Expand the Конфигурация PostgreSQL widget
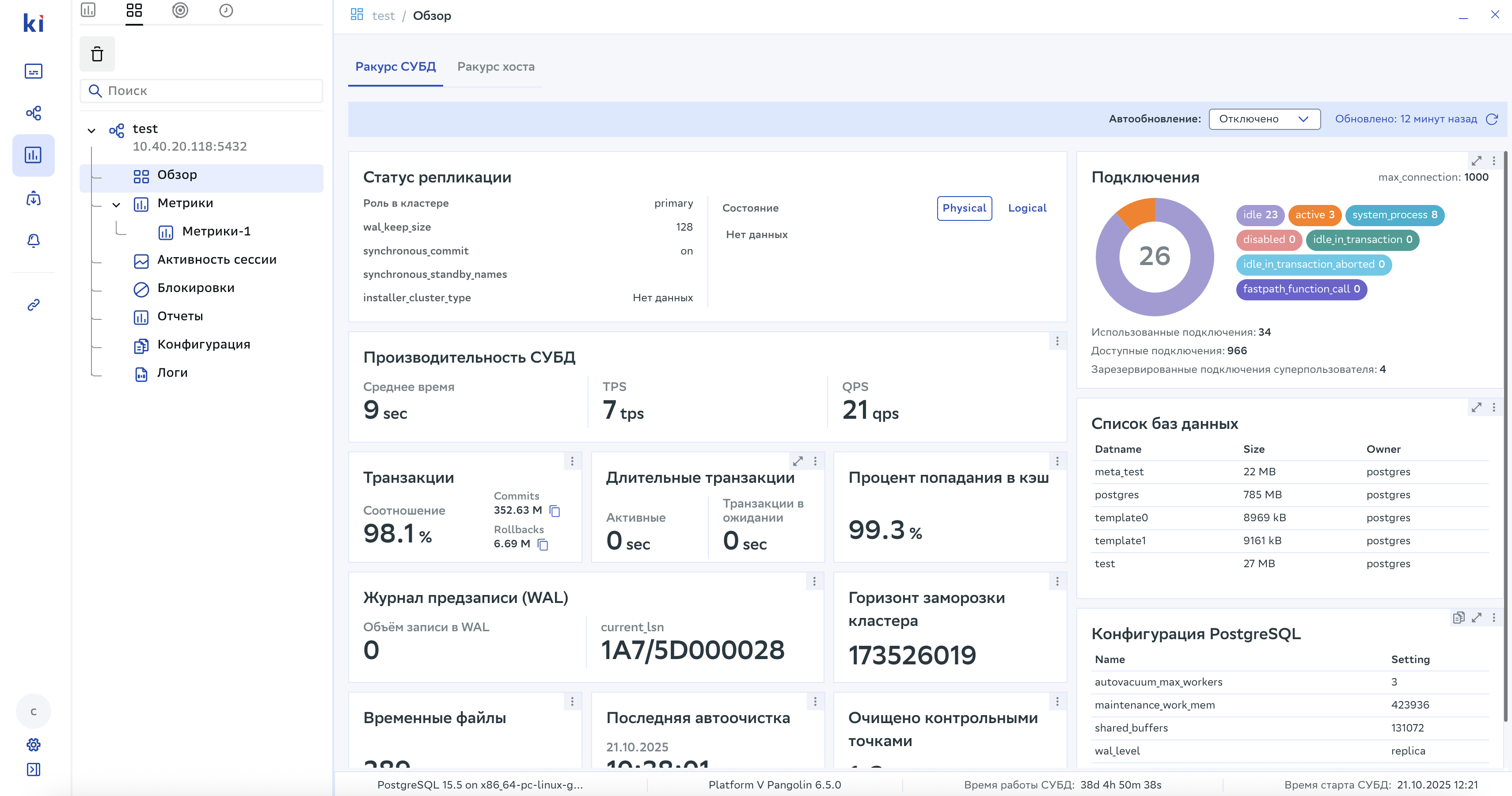1512x796 pixels. point(1476,617)
